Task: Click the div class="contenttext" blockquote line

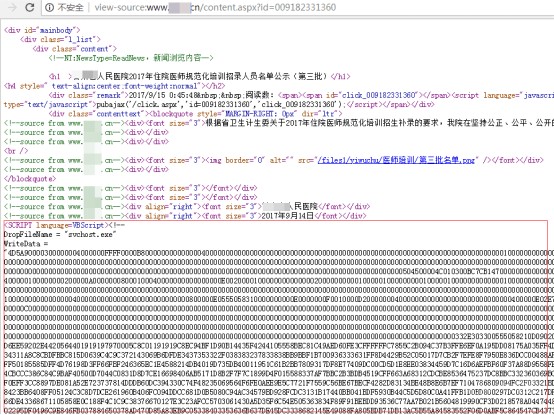Action: (196, 114)
